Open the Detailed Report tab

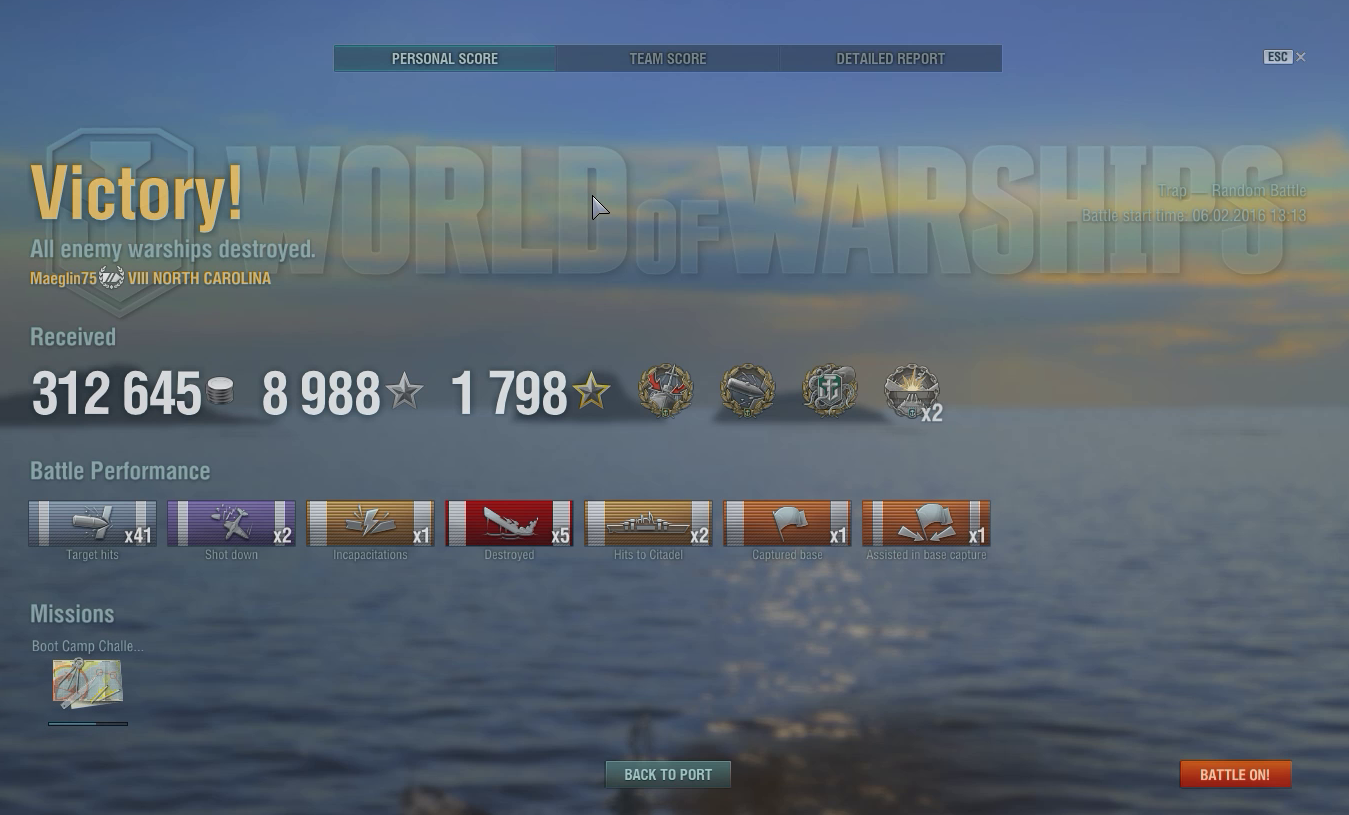point(891,59)
